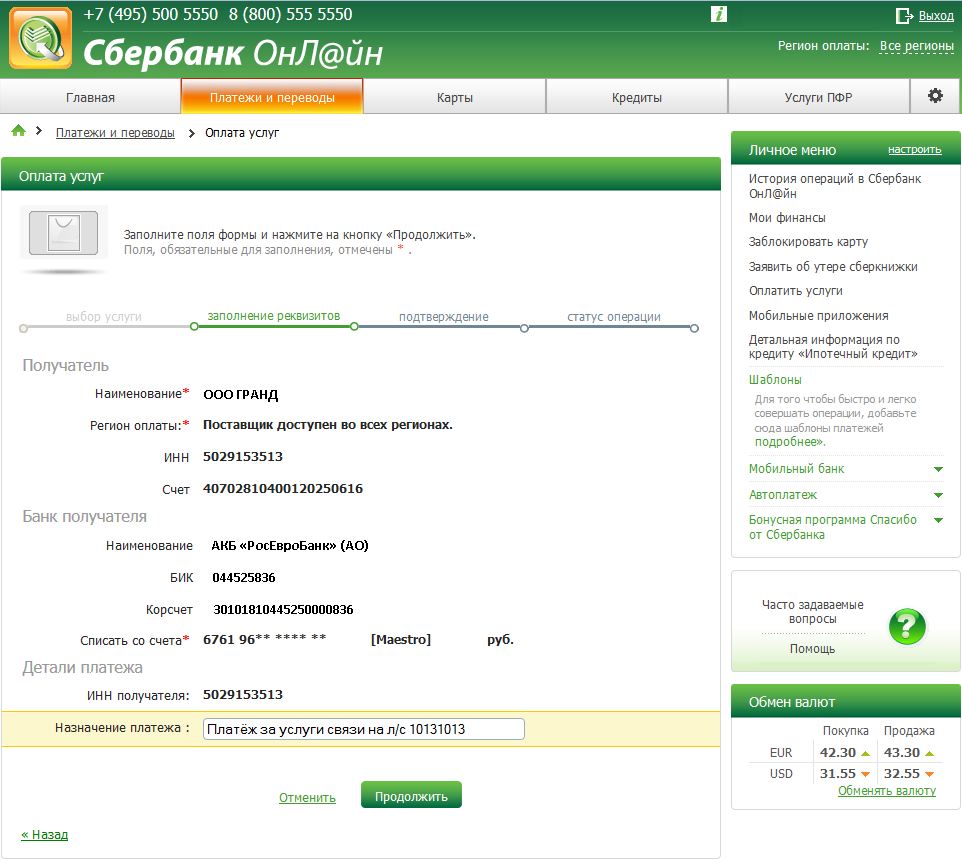
Task: Click the service payment form illustration
Action: [x=64, y=233]
